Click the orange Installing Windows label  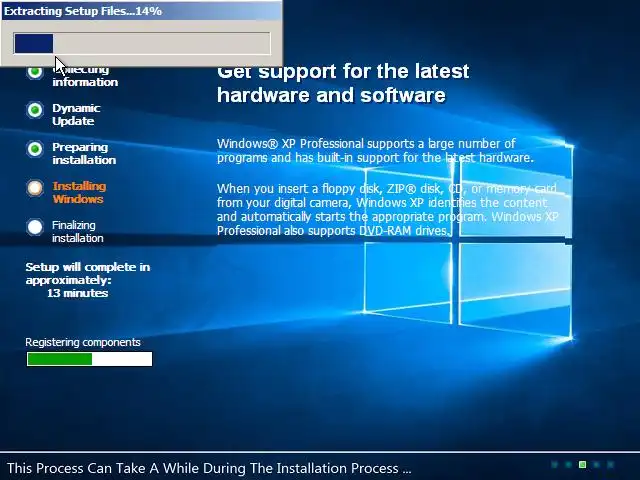(79, 193)
